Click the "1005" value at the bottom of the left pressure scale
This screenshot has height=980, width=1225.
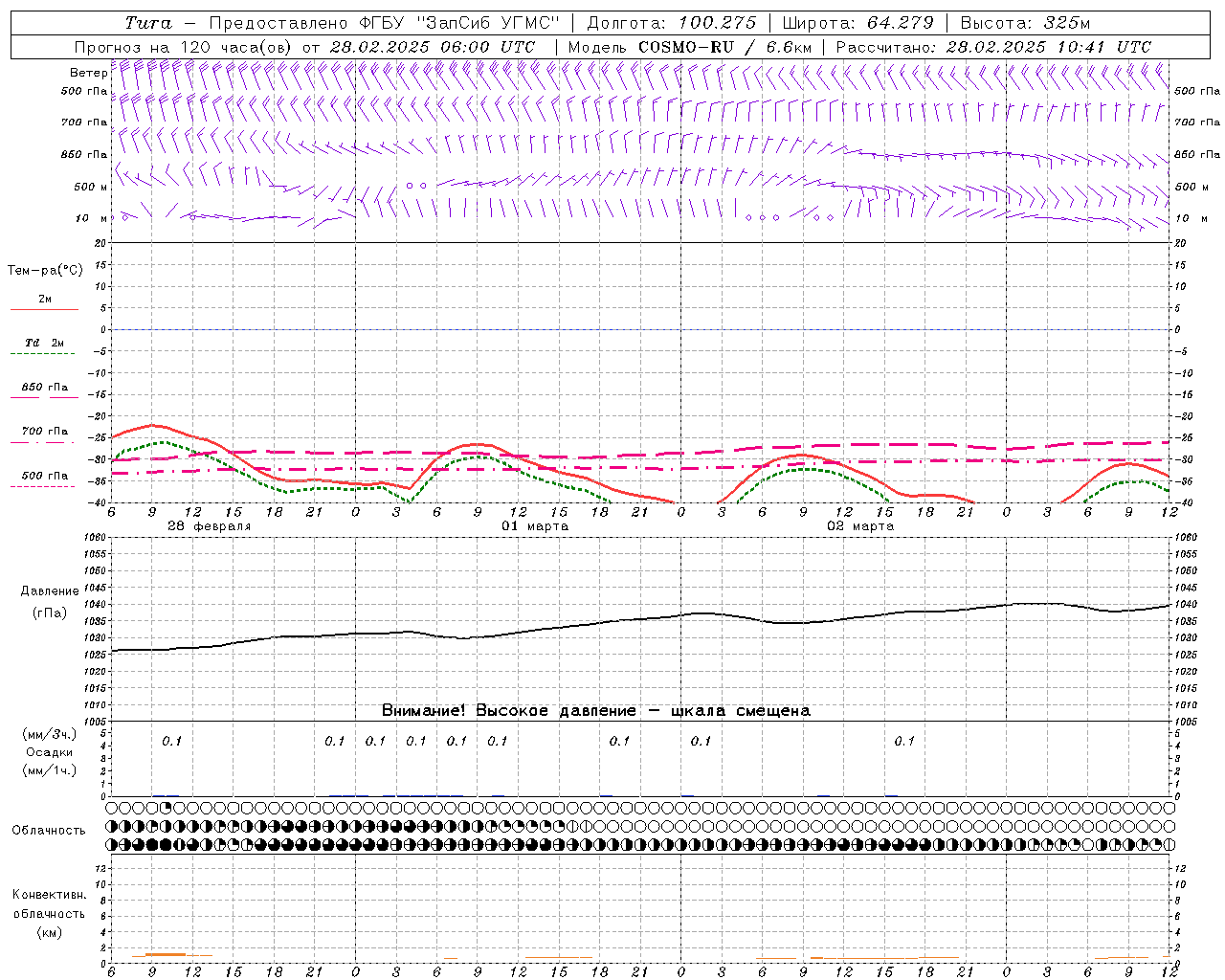tap(97, 721)
